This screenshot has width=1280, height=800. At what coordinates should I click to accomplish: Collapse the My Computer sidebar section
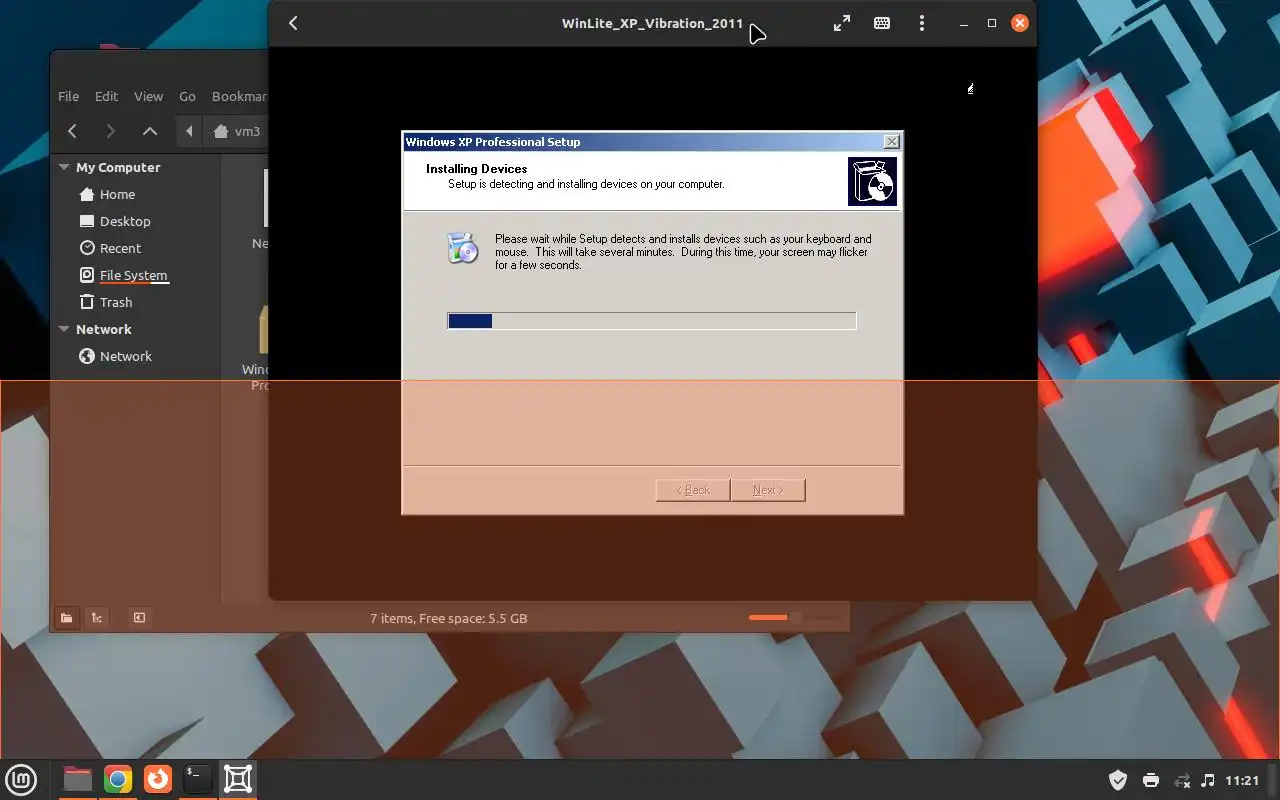click(64, 167)
